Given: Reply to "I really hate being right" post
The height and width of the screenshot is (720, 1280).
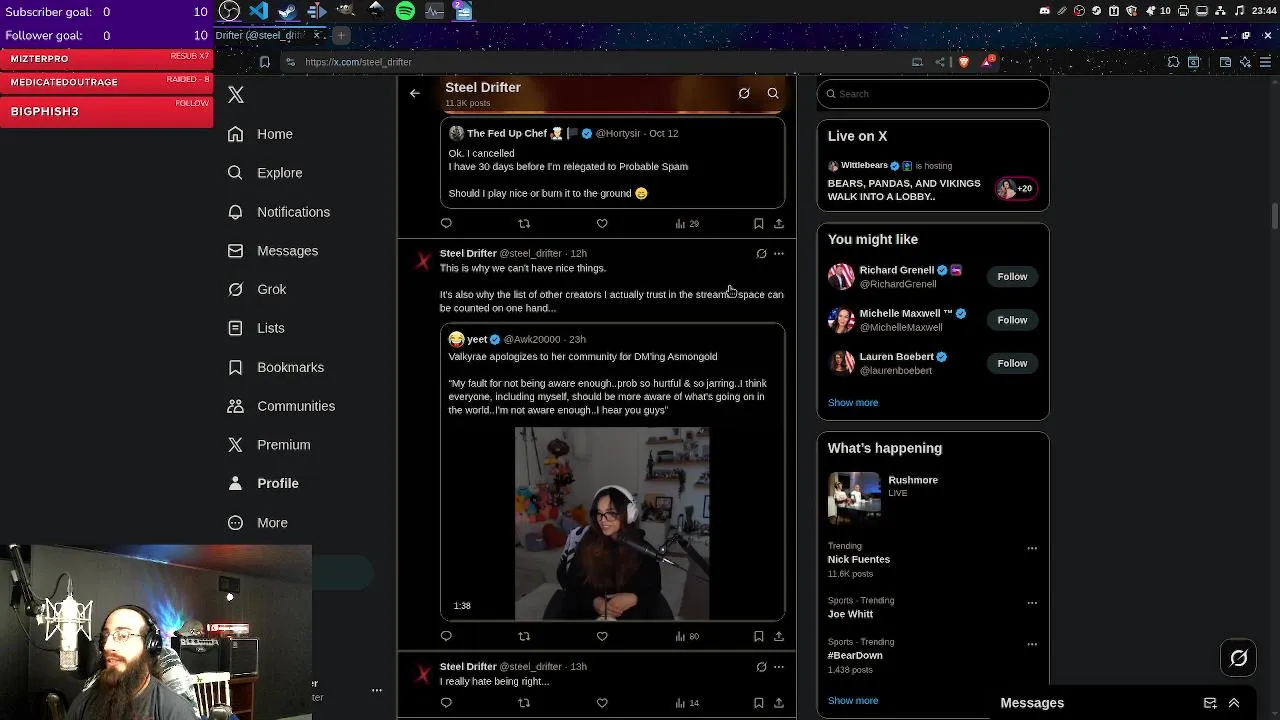Looking at the screenshot, I should [x=446, y=703].
